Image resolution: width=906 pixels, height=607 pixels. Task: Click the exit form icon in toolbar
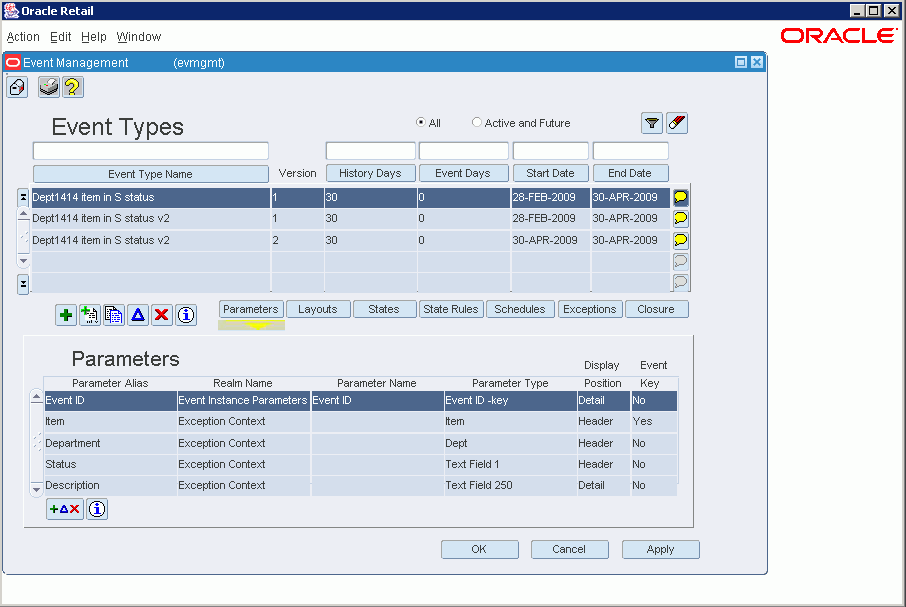[x=17, y=88]
